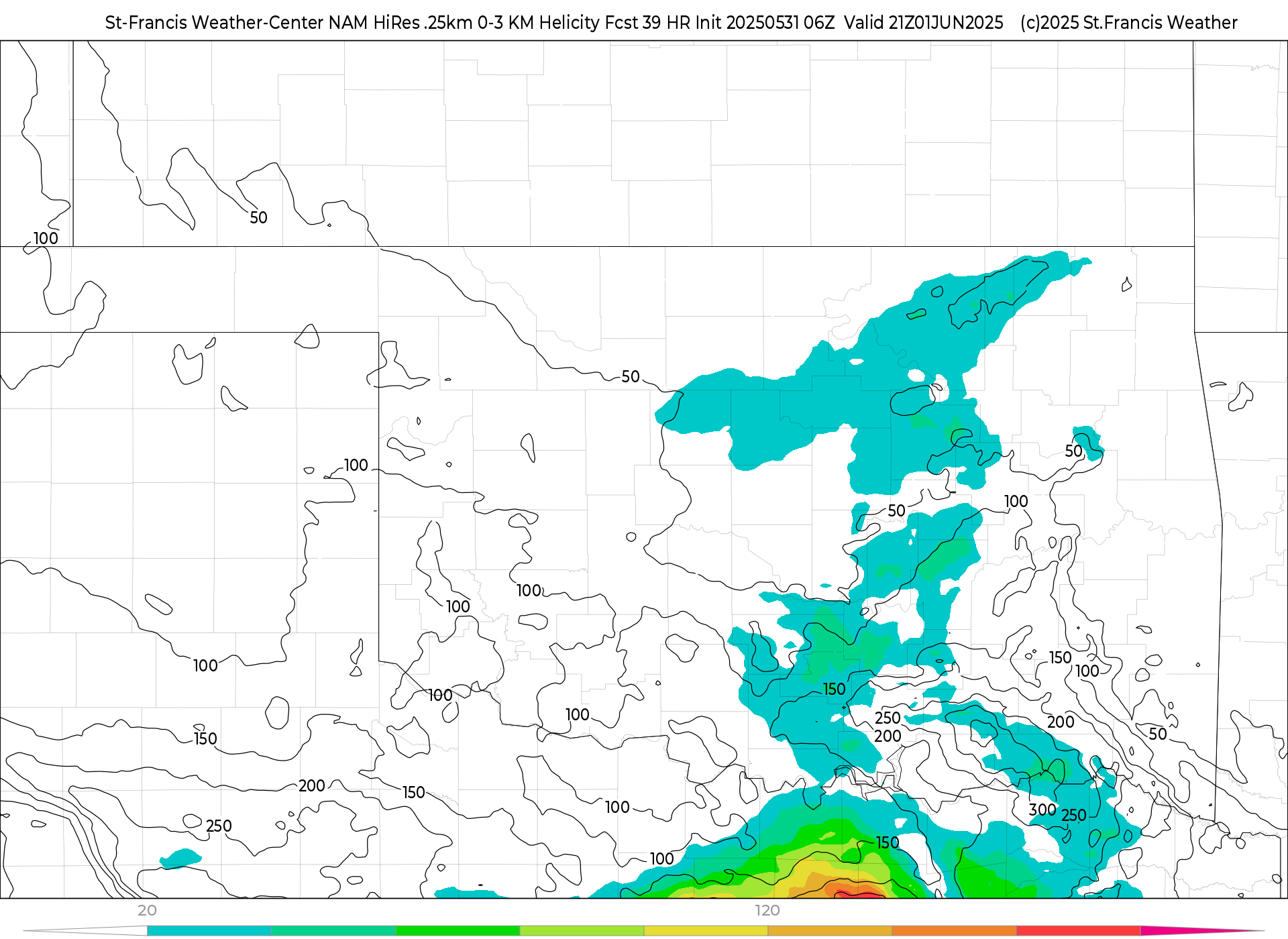Click the gray arrow start of legend
This screenshot has height=939, width=1288.
(x=85, y=931)
